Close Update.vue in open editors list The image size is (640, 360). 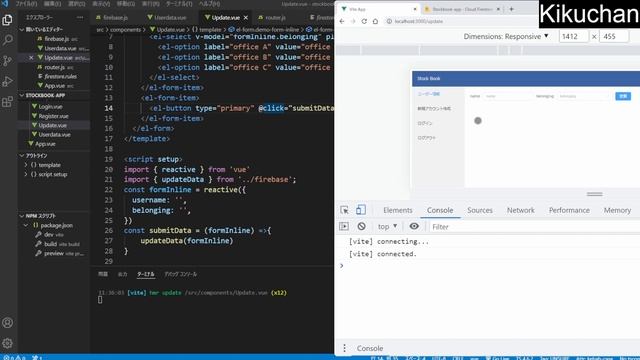(x=31, y=58)
